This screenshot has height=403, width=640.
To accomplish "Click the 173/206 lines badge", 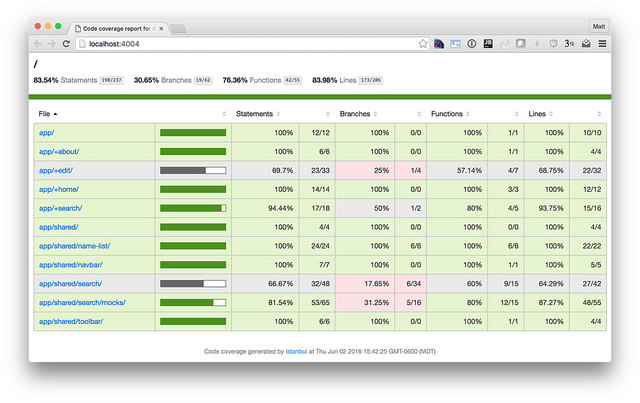I will 371,80.
